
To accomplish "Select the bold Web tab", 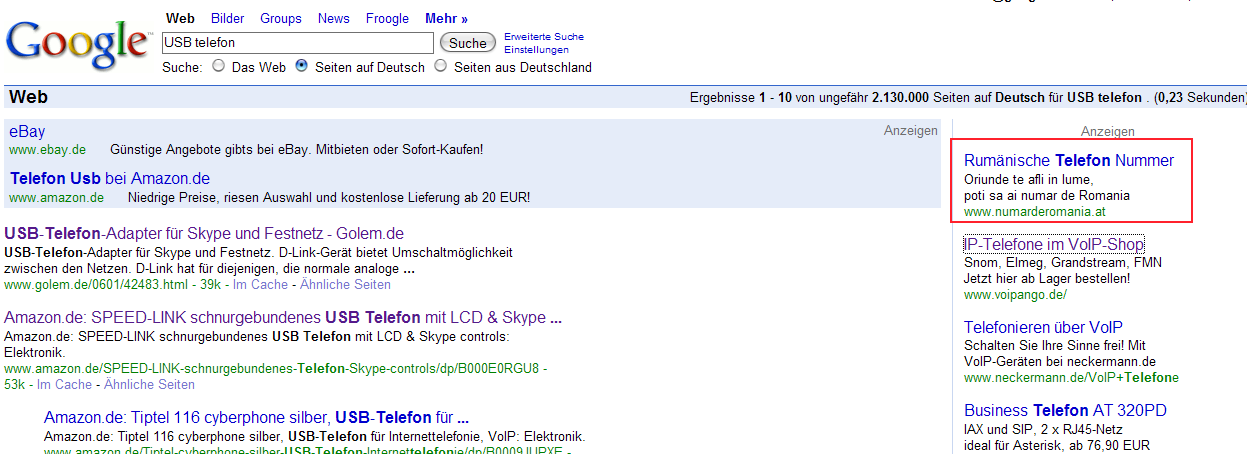I will click(180, 18).
